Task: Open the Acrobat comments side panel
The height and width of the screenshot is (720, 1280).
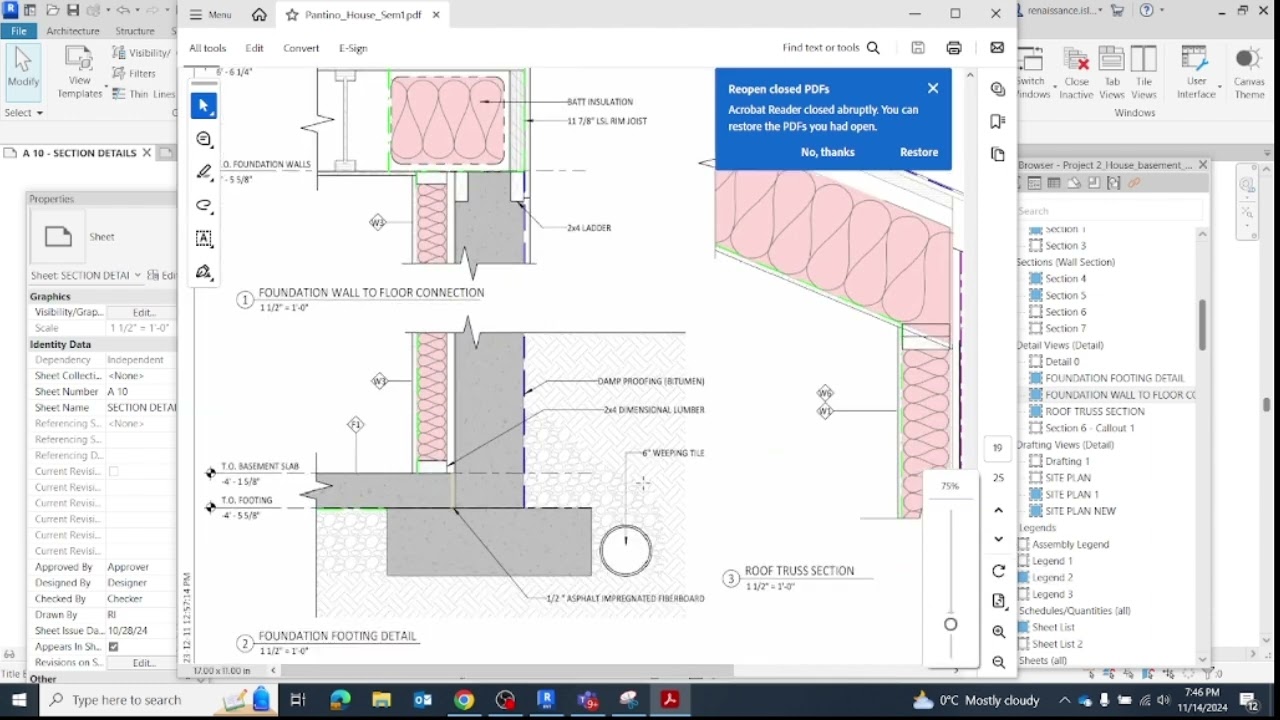Action: (x=998, y=89)
